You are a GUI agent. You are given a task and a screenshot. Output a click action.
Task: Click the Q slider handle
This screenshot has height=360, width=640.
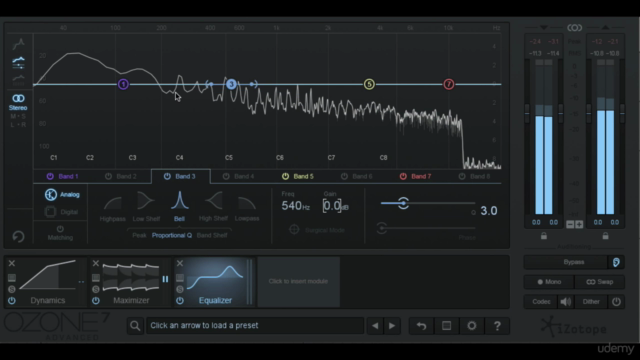[x=403, y=203]
